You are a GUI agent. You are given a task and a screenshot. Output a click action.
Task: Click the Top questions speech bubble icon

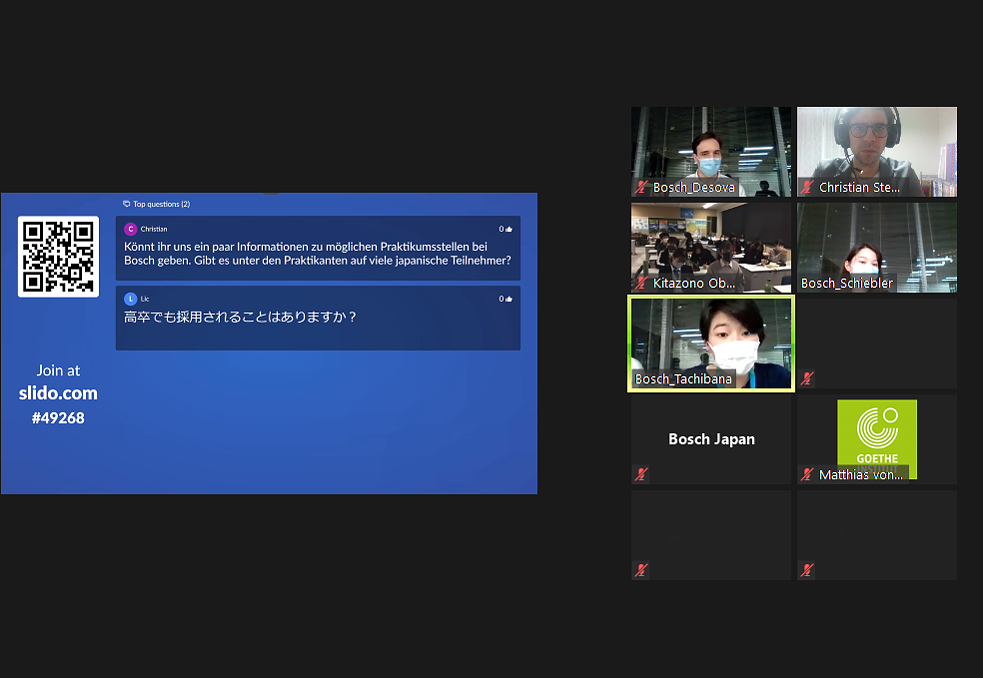126,204
